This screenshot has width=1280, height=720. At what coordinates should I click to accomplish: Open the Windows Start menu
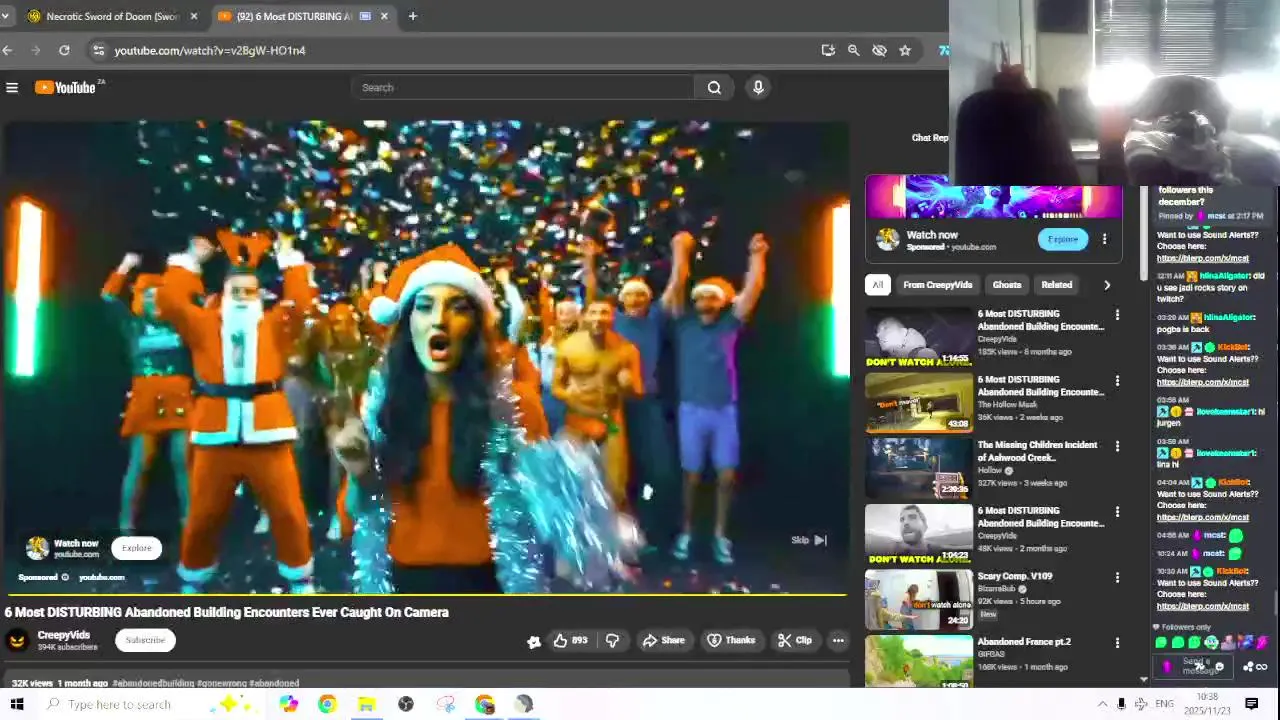[x=17, y=704]
